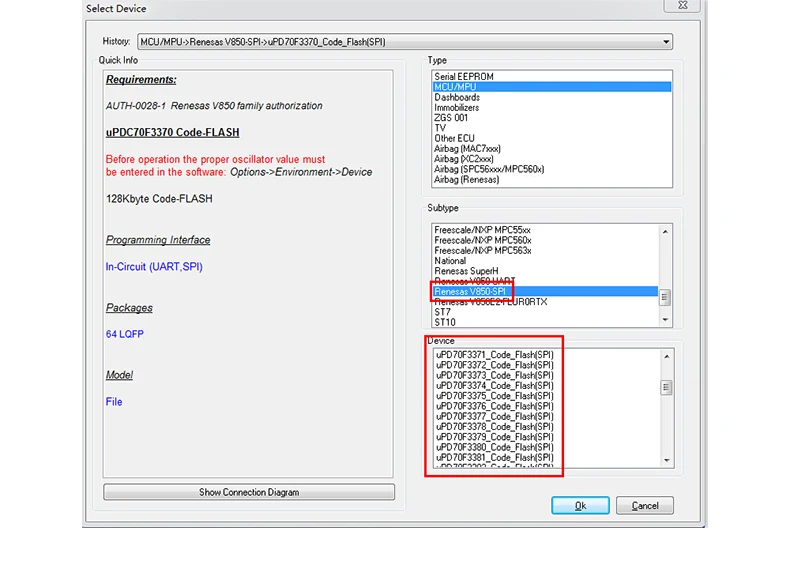This screenshot has height=564, width=790.
Task: Click Device list scrollbar thumb
Action: pyautogui.click(x=667, y=388)
